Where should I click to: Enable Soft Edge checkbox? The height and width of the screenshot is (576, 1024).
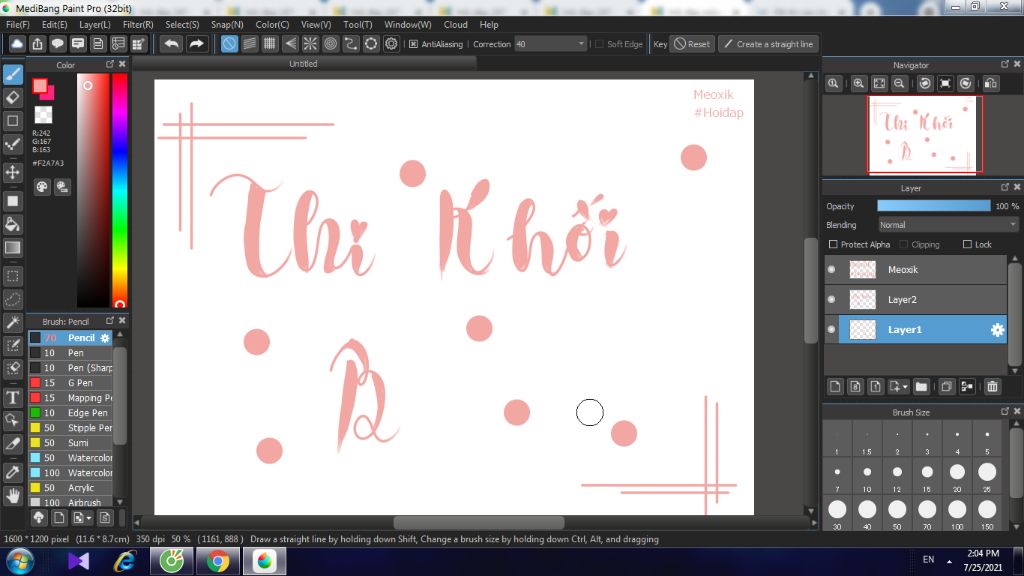pos(599,44)
